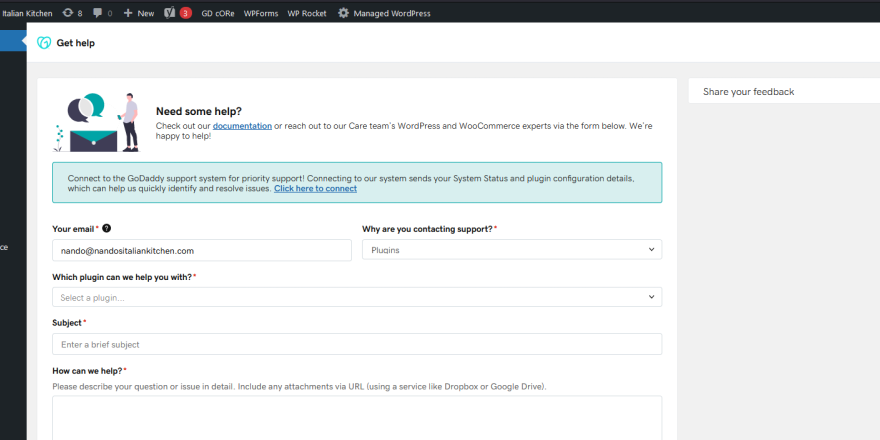Focus the Subject input field
Screen dimensions: 880x440
pos(357,344)
